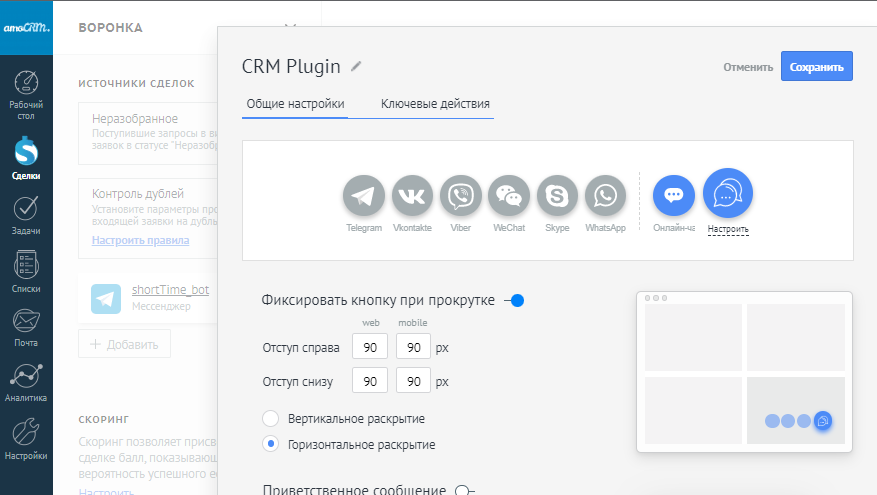877x495 pixels.
Task: Click the Telegram messenger icon
Action: click(364, 197)
